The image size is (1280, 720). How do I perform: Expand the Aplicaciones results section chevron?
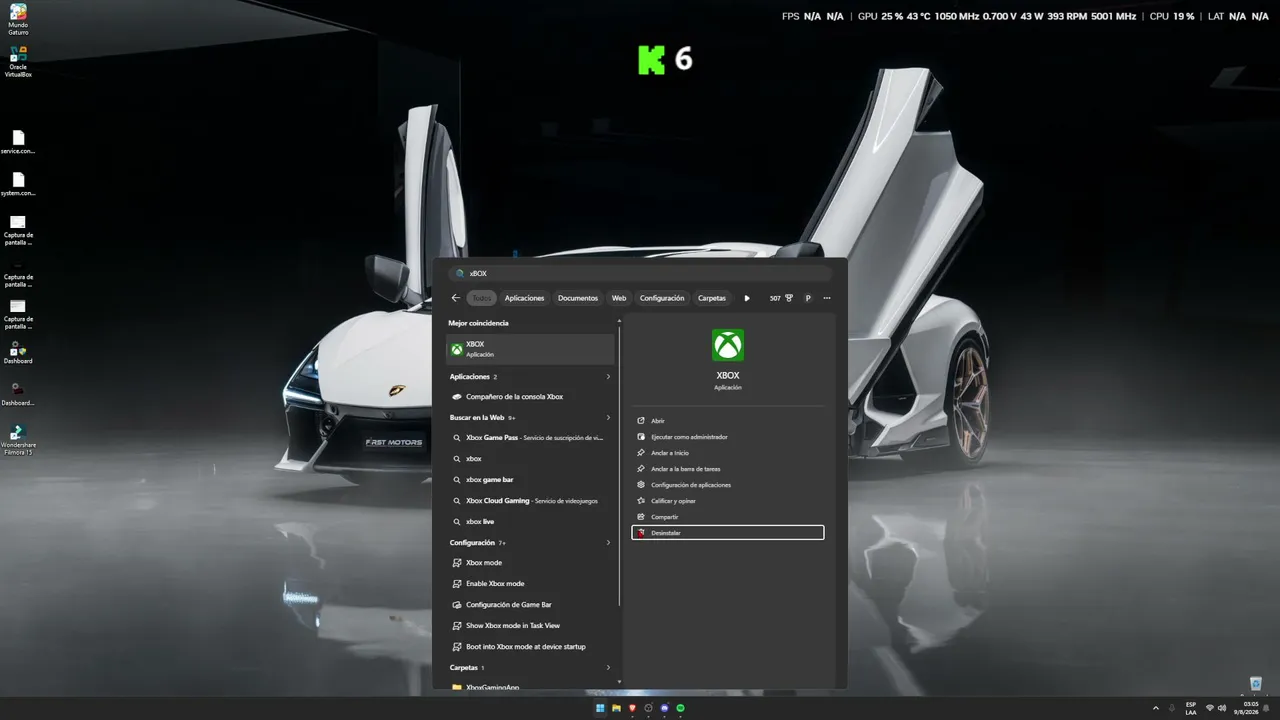(608, 377)
